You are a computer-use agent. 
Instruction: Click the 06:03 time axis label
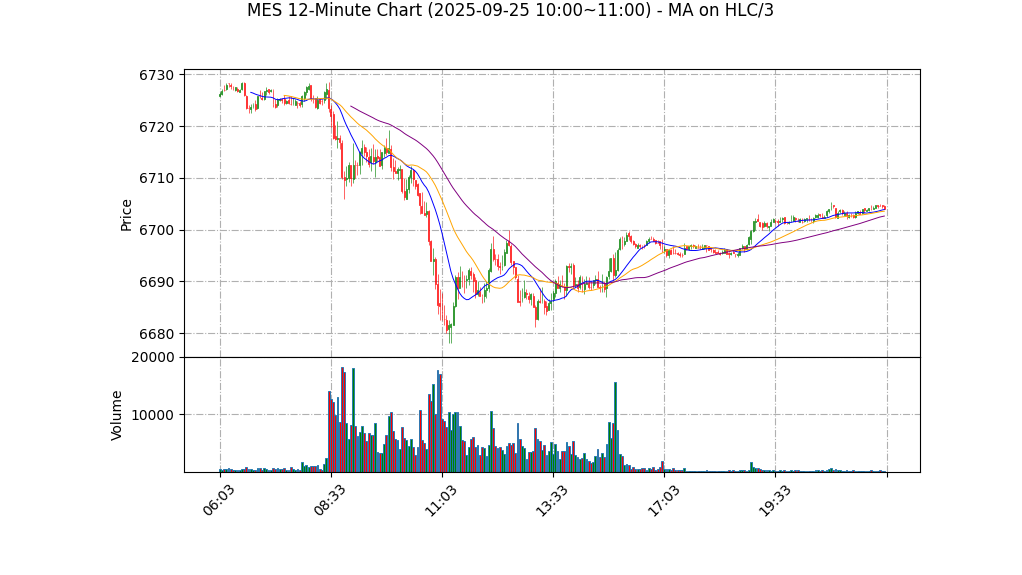pos(218,501)
